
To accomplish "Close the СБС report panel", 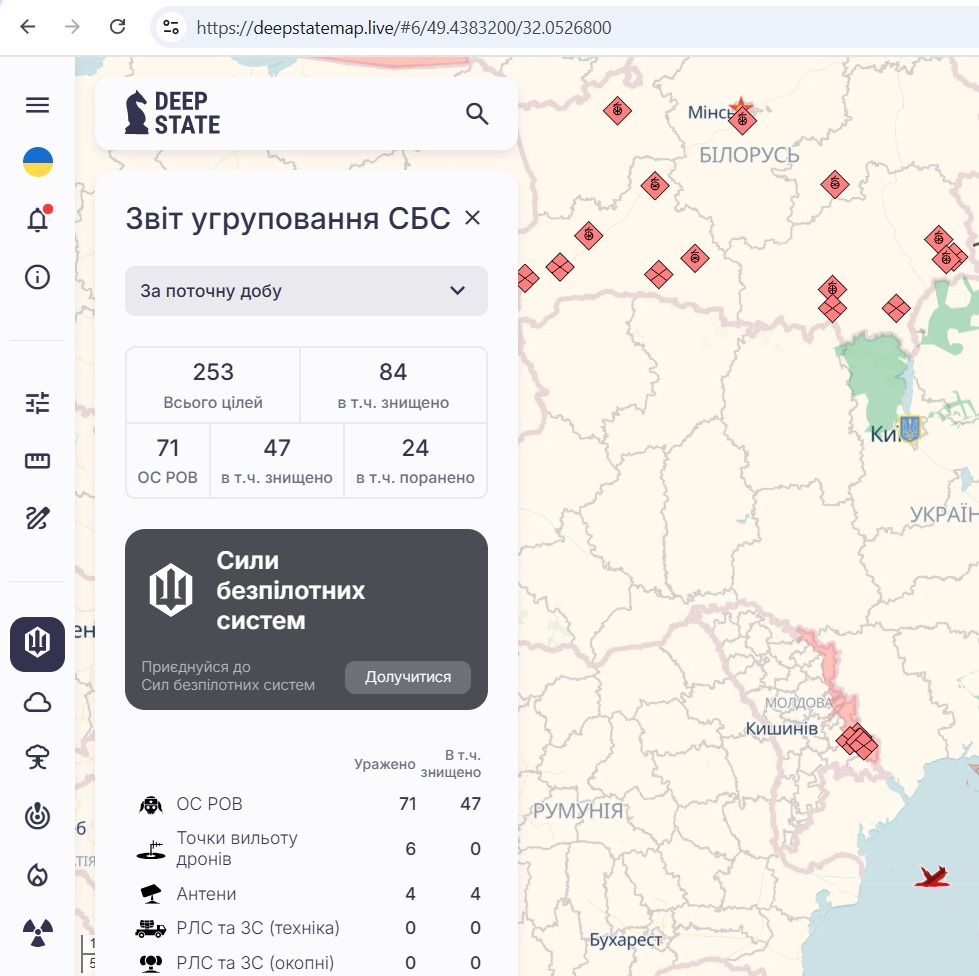I will click(473, 217).
